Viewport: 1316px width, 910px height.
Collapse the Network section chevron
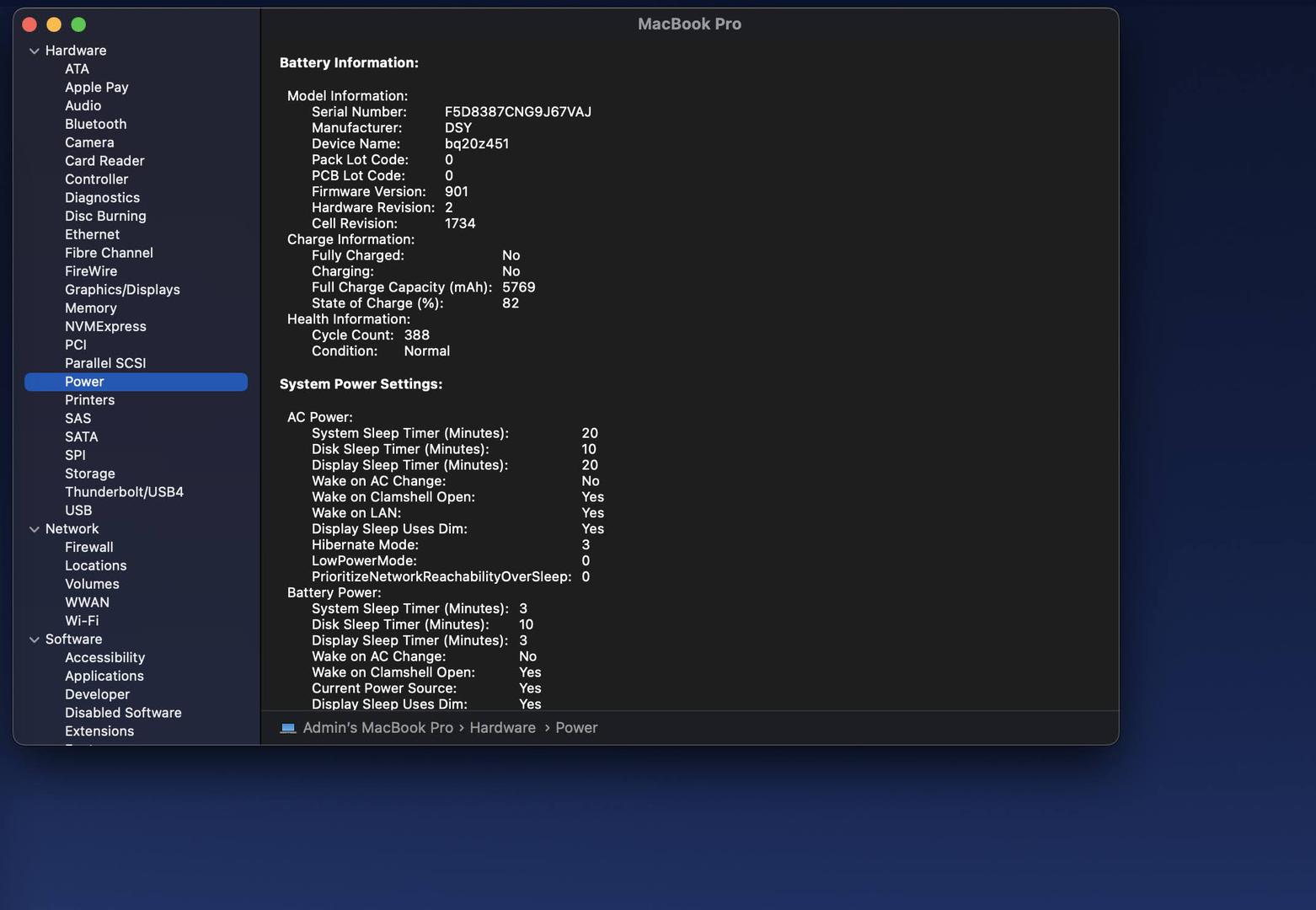(x=35, y=529)
